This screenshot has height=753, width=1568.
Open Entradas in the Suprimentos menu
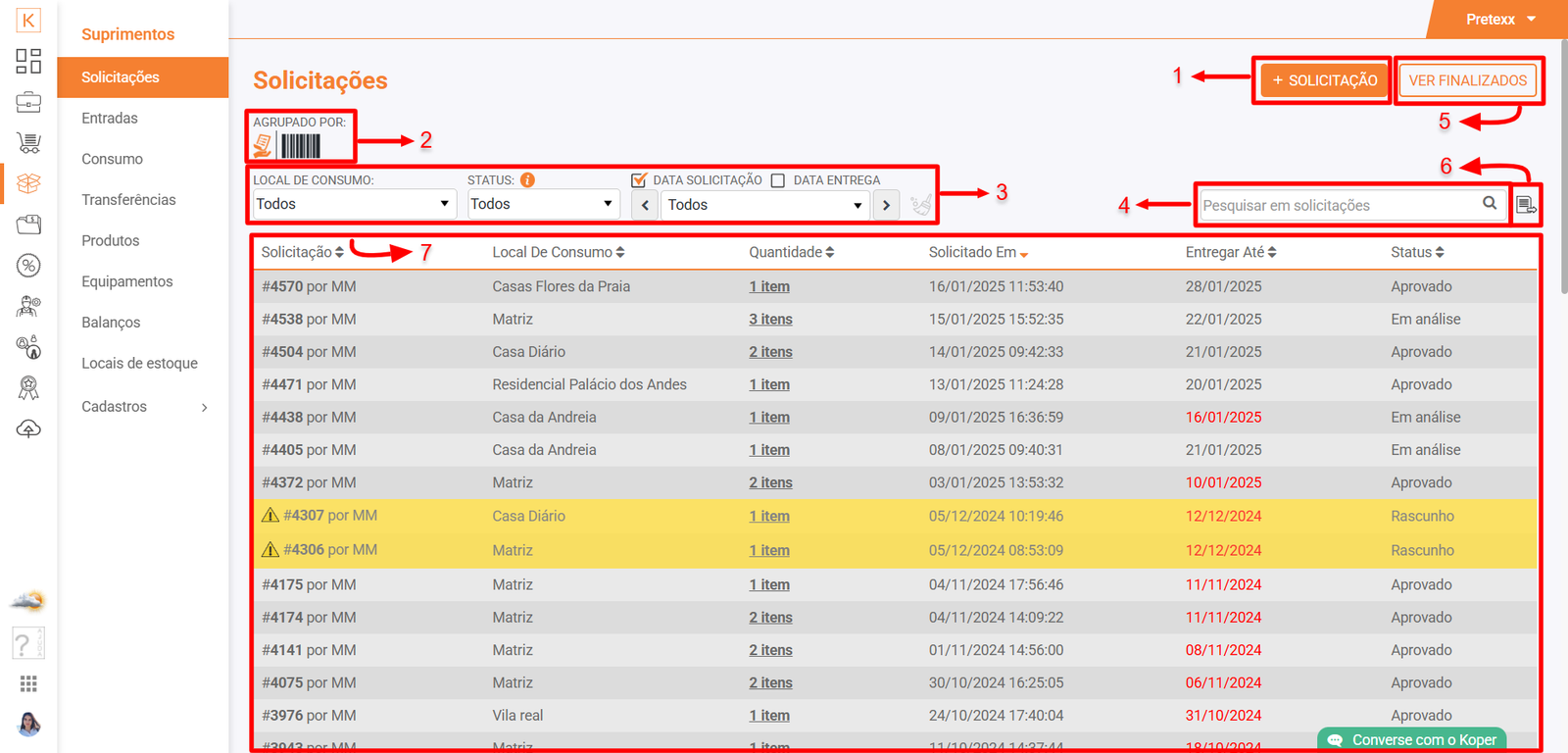tap(110, 118)
